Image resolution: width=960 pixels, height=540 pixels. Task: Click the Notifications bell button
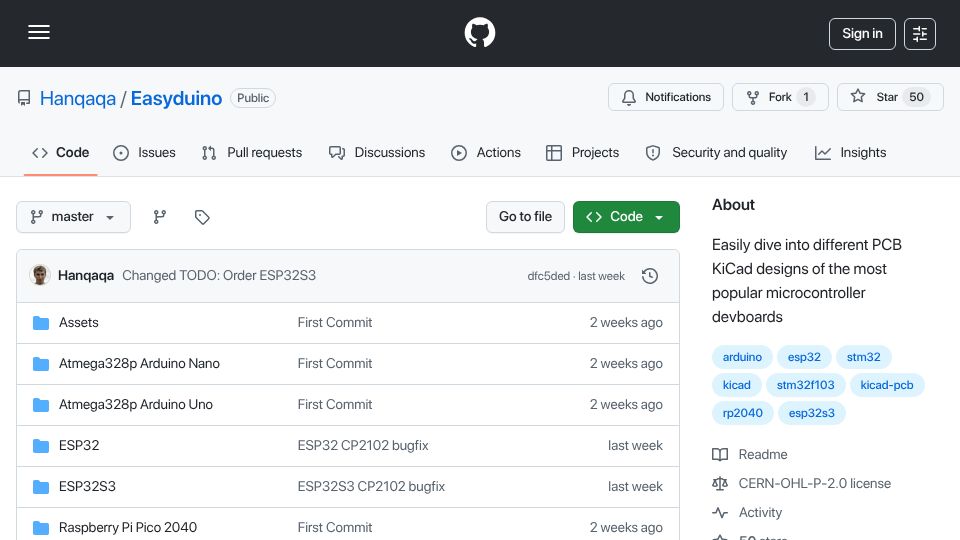coord(666,97)
